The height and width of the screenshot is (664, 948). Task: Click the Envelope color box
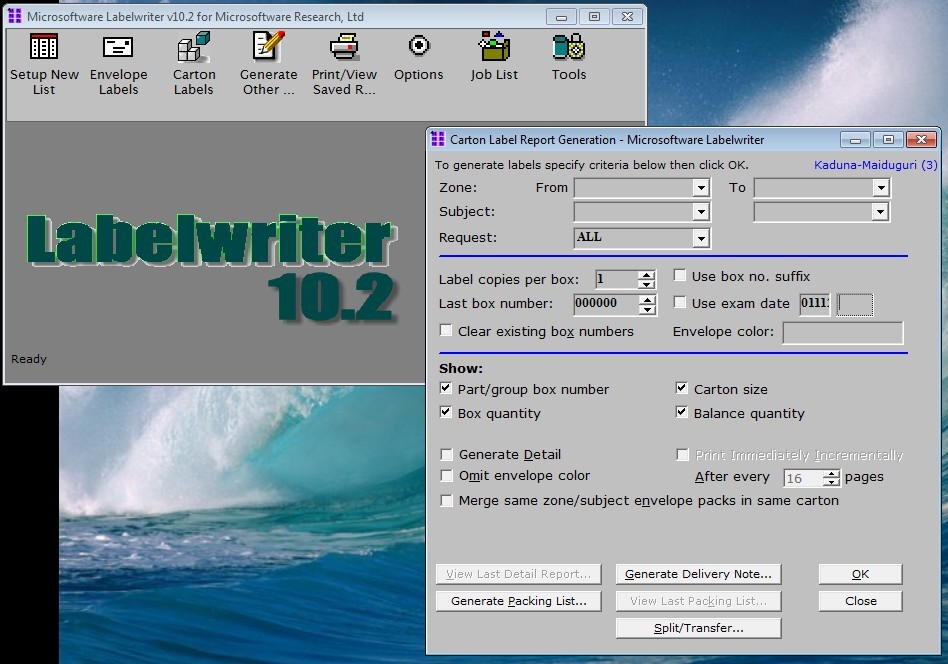842,332
